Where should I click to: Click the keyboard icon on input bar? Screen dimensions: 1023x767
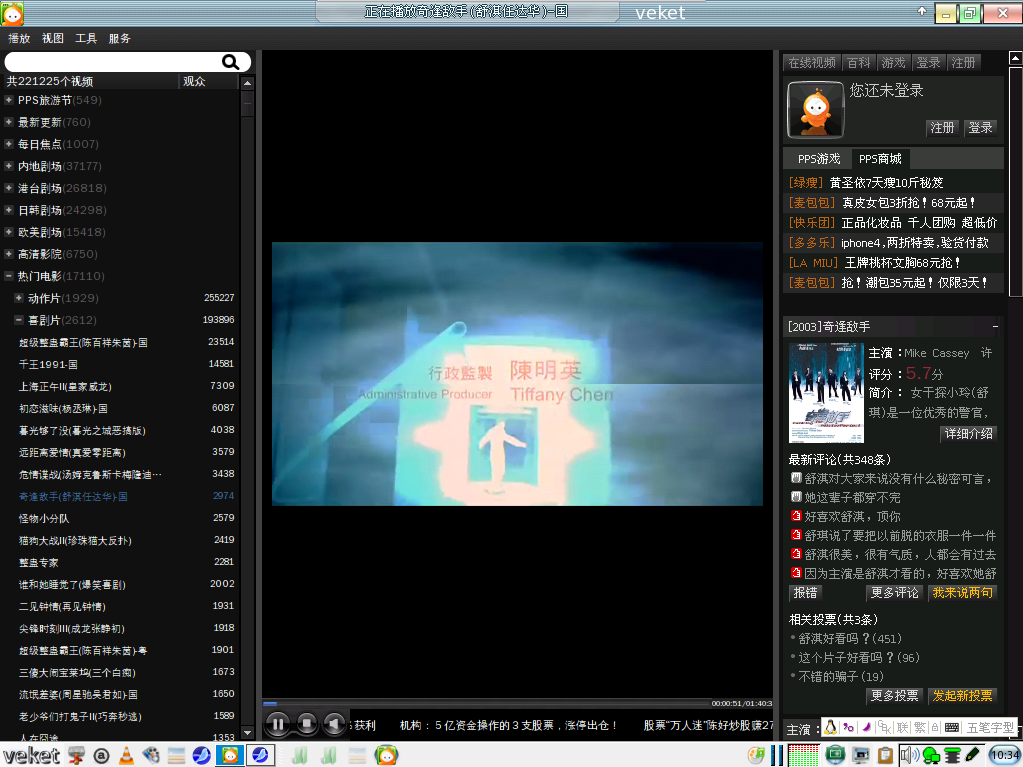tap(951, 727)
